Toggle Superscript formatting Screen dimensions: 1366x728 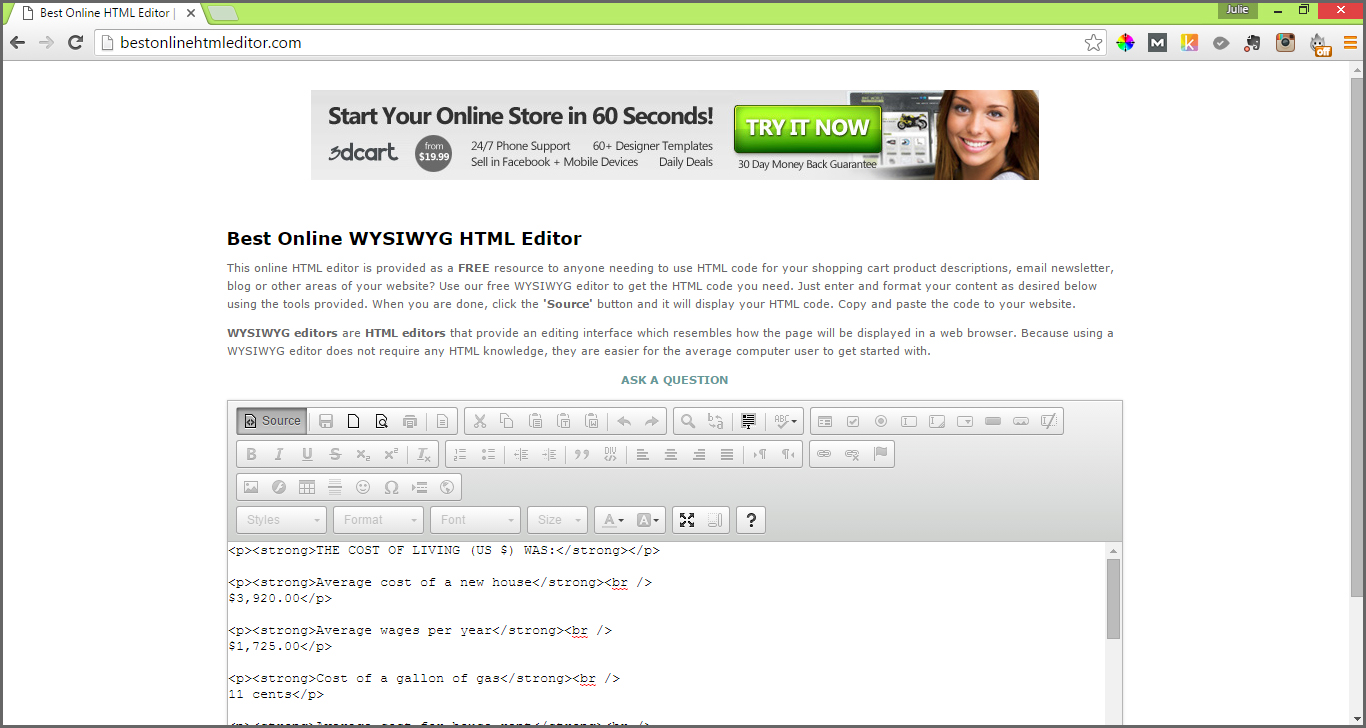tap(391, 454)
